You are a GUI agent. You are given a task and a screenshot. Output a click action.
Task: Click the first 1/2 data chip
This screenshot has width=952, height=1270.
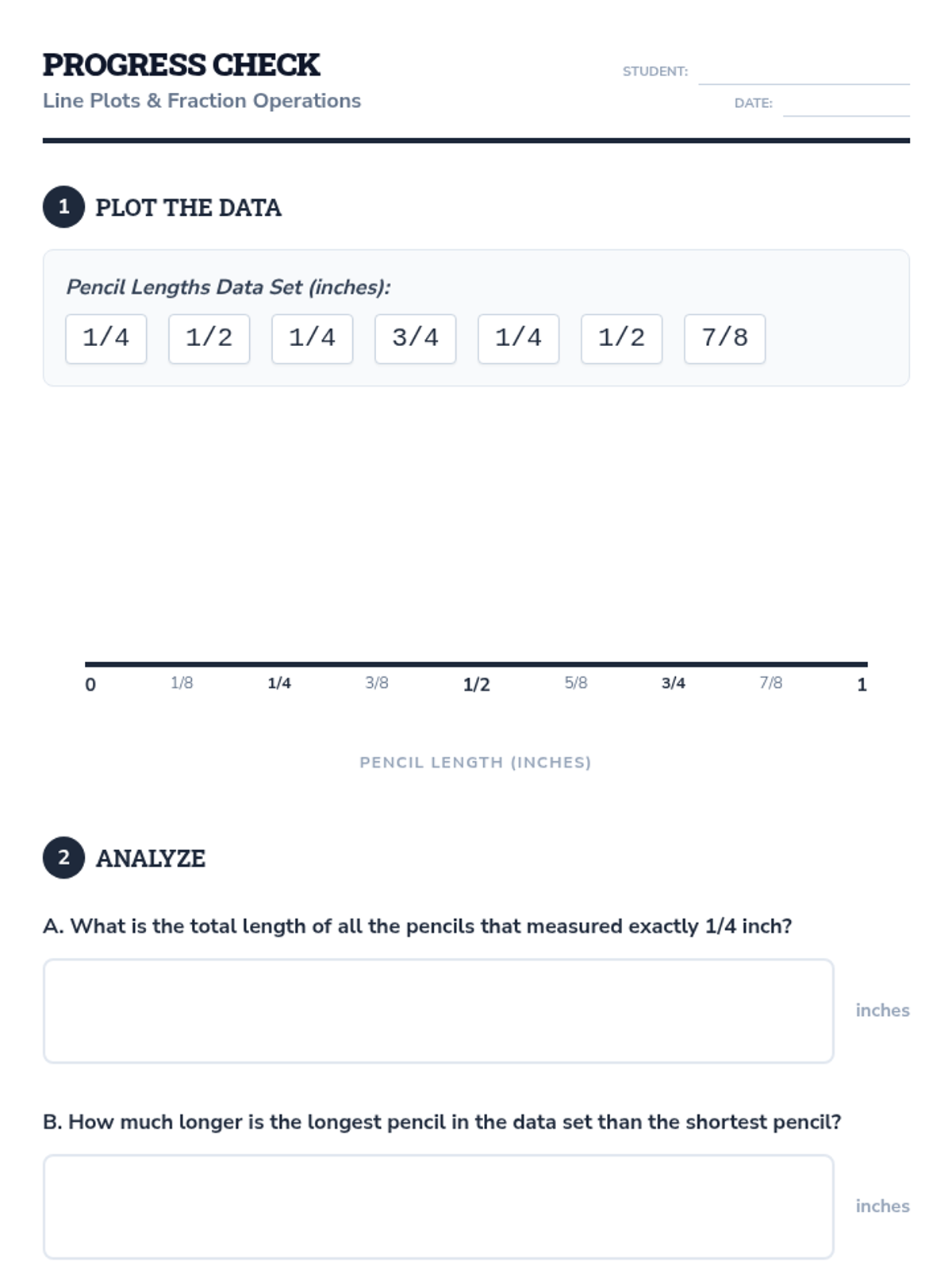[x=209, y=339]
